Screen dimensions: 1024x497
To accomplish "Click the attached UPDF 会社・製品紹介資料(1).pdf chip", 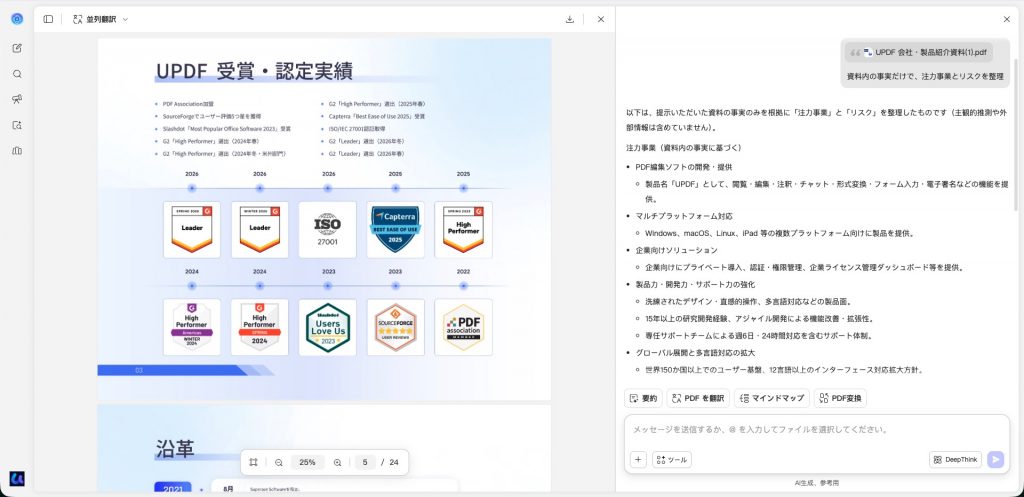I will (x=919, y=52).
